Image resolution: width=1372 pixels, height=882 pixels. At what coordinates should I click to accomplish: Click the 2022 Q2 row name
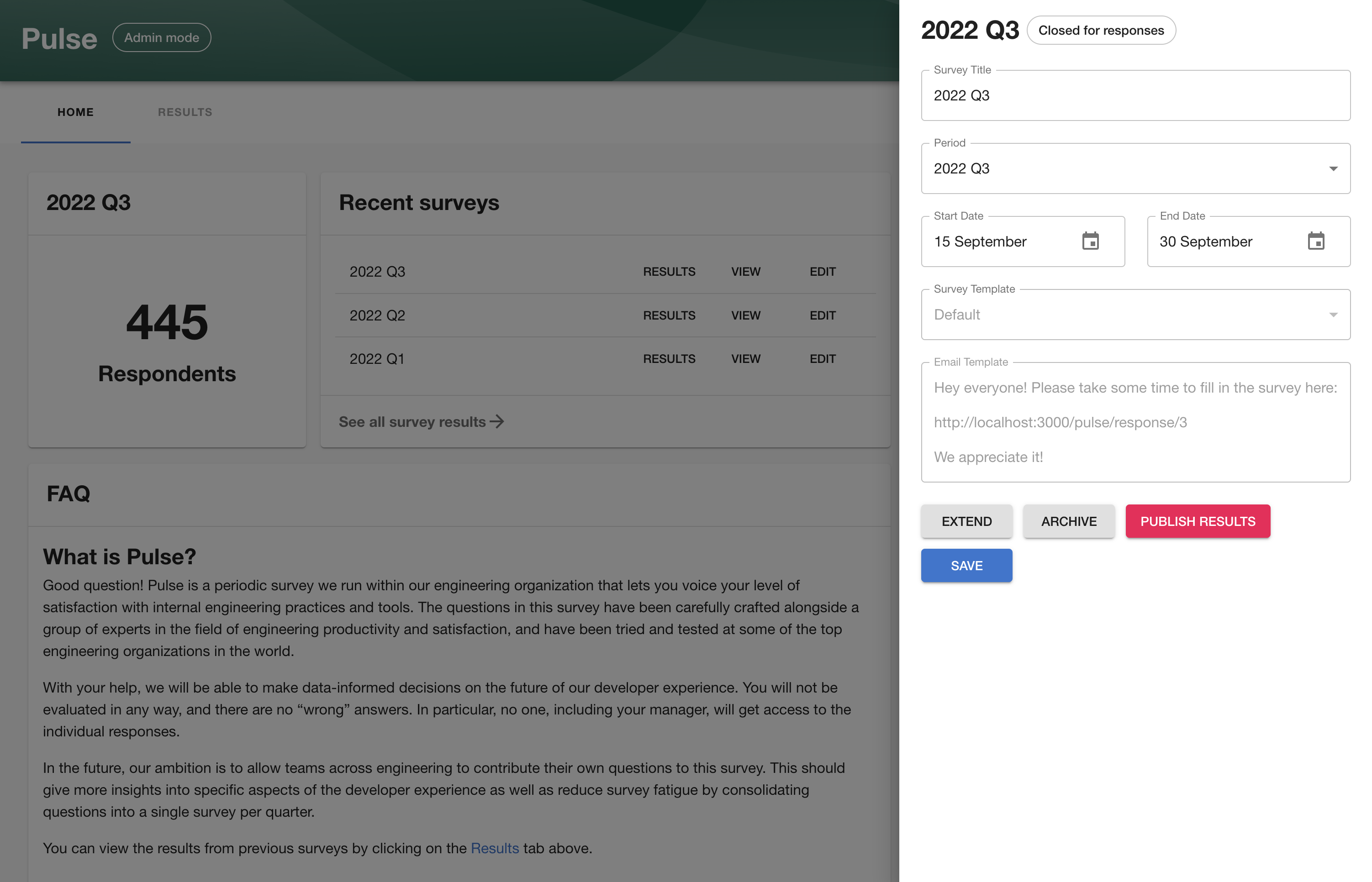tap(377, 315)
